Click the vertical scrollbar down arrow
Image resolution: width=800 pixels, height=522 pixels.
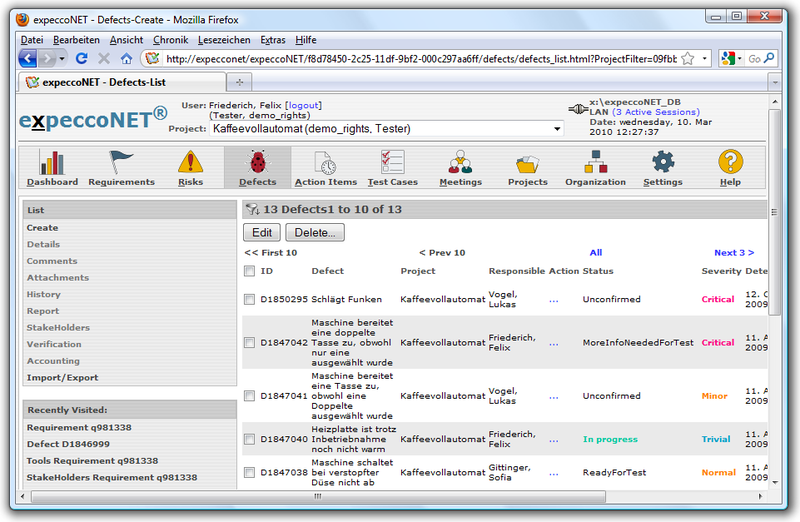pyautogui.click(x=774, y=482)
